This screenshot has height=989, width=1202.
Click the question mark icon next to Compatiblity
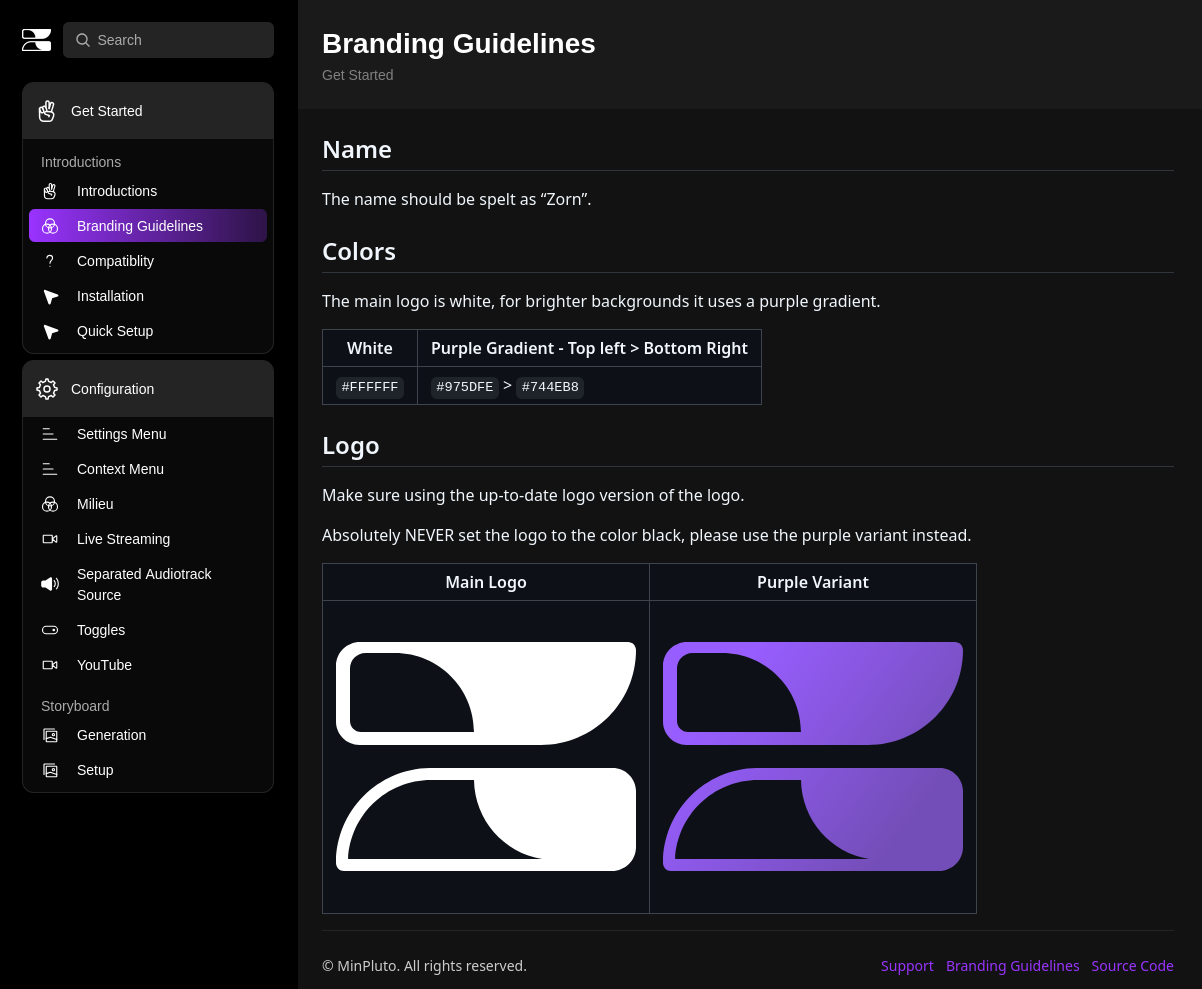click(x=50, y=261)
